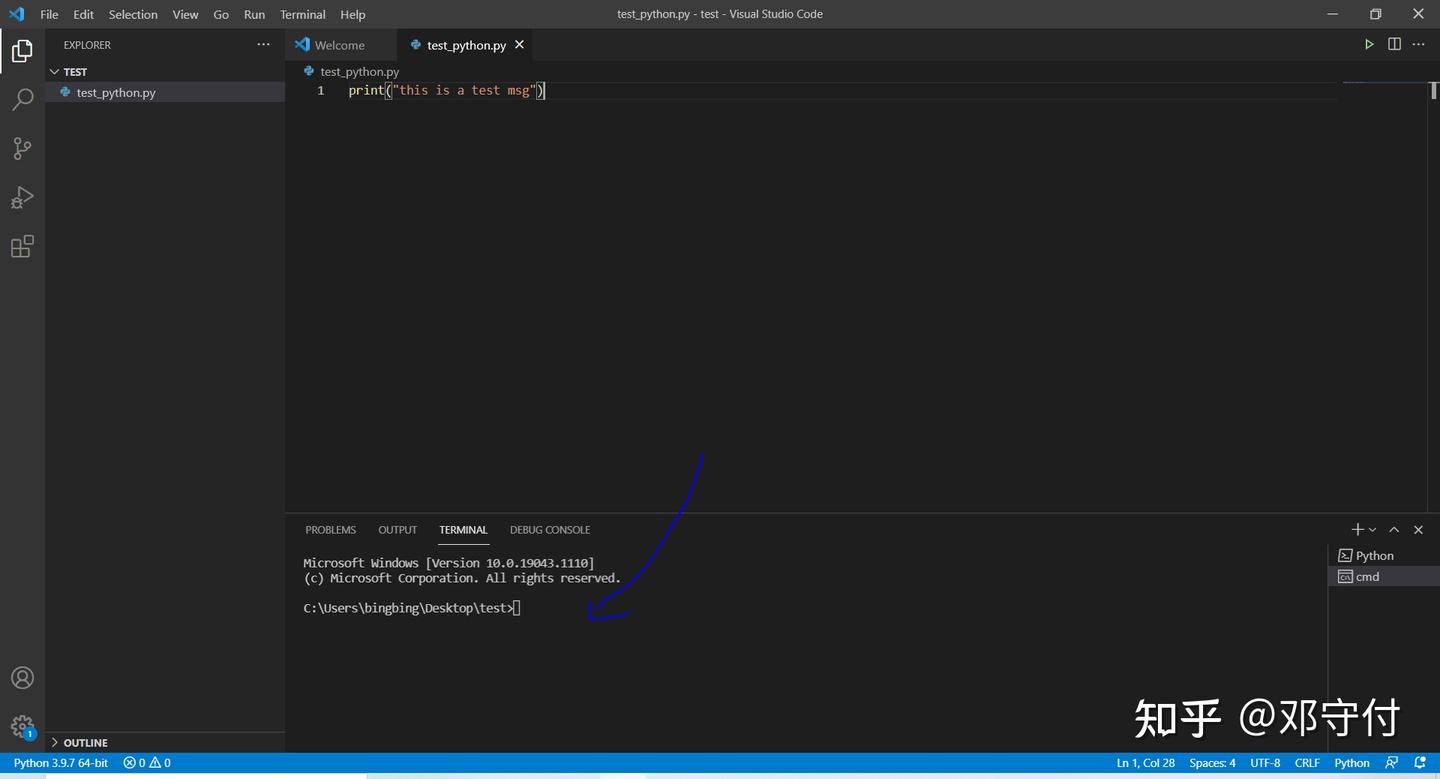Change line ending from CRLF

[1307, 762]
